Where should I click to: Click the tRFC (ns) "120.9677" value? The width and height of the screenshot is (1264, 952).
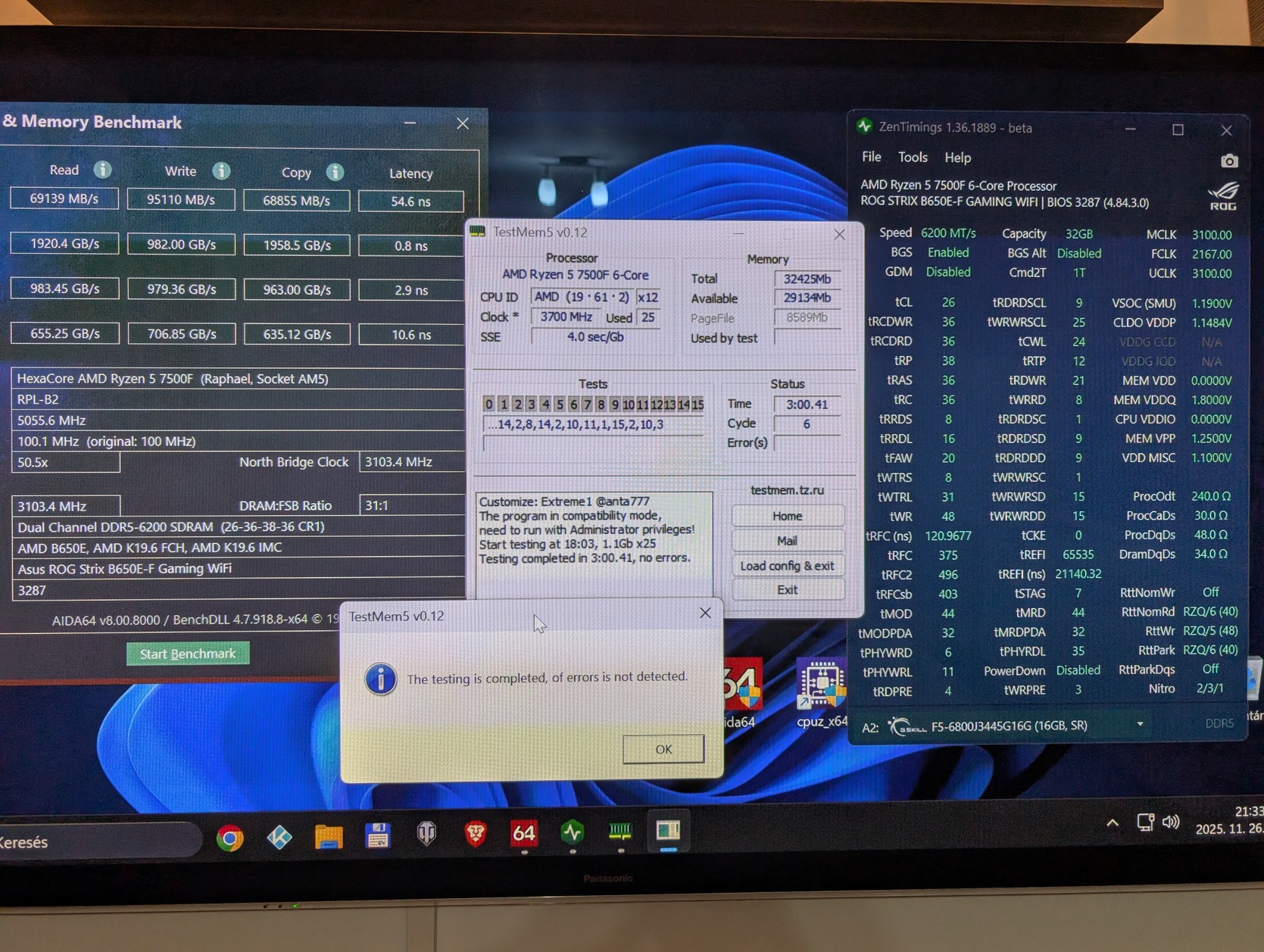point(948,535)
